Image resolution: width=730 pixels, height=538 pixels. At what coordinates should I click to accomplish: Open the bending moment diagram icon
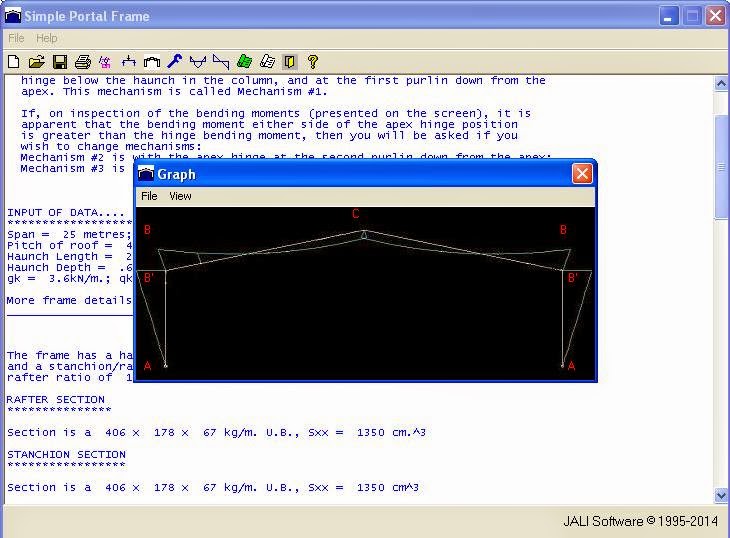click(x=198, y=62)
